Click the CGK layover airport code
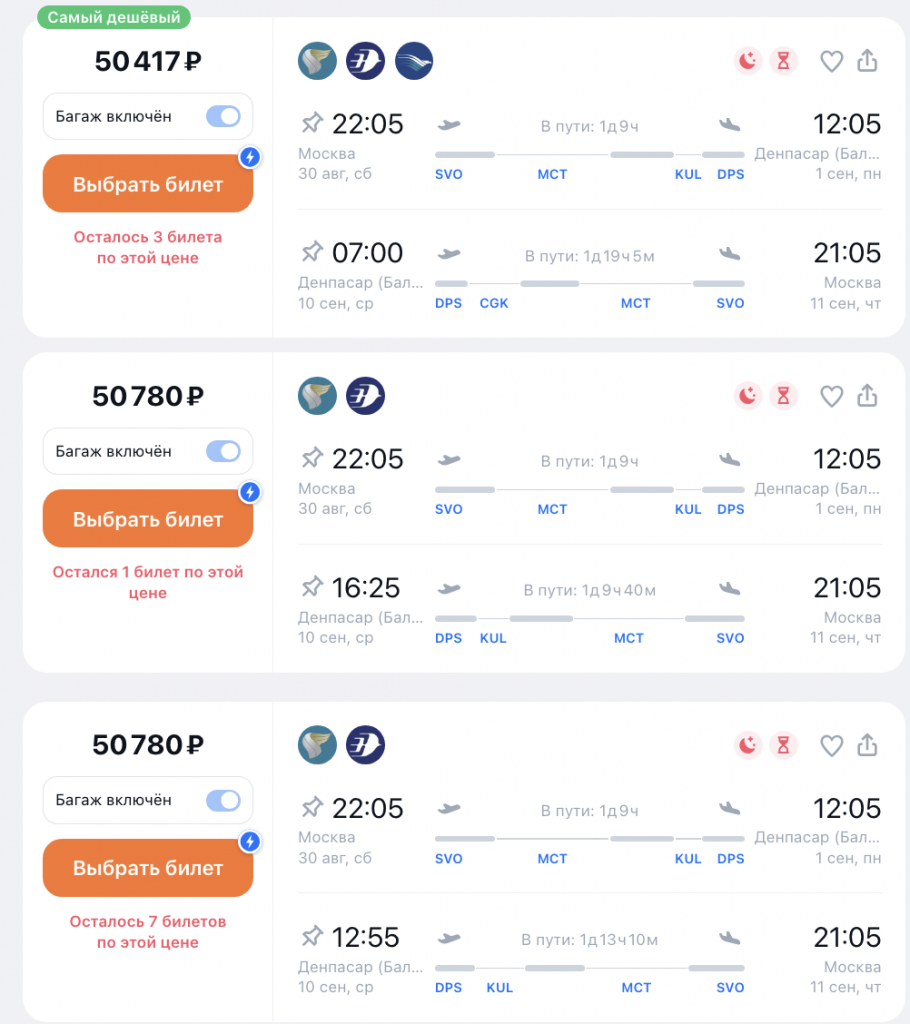Viewport: 910px width, 1024px height. pos(494,303)
